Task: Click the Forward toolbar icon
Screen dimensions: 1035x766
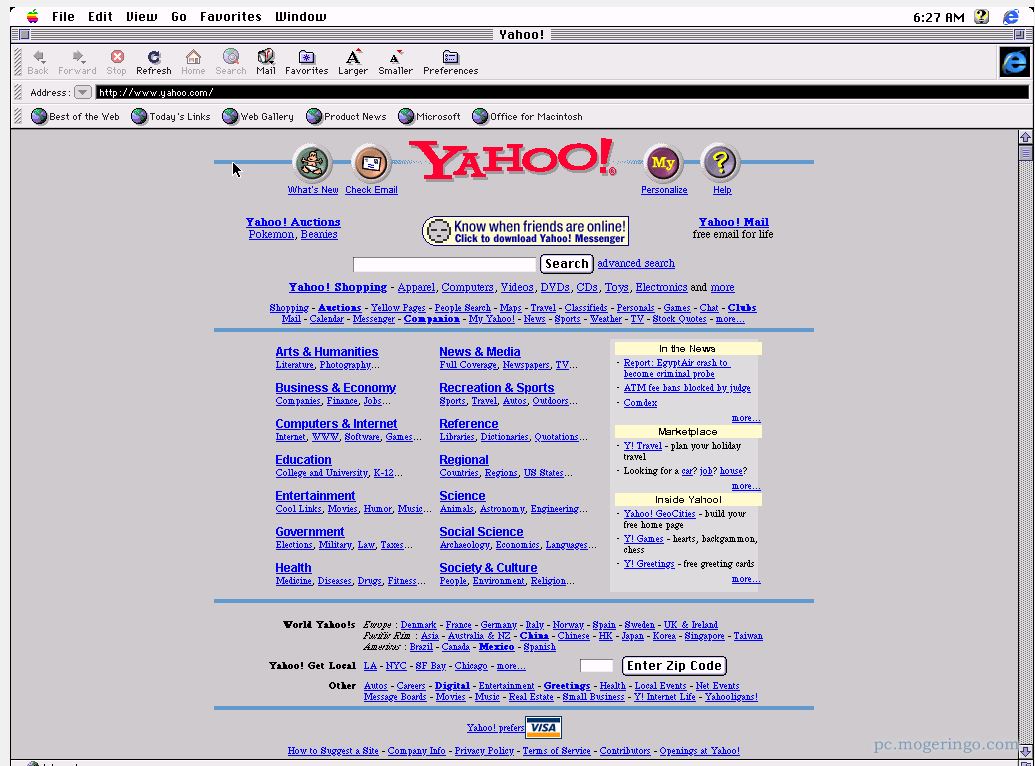Action: (77, 62)
